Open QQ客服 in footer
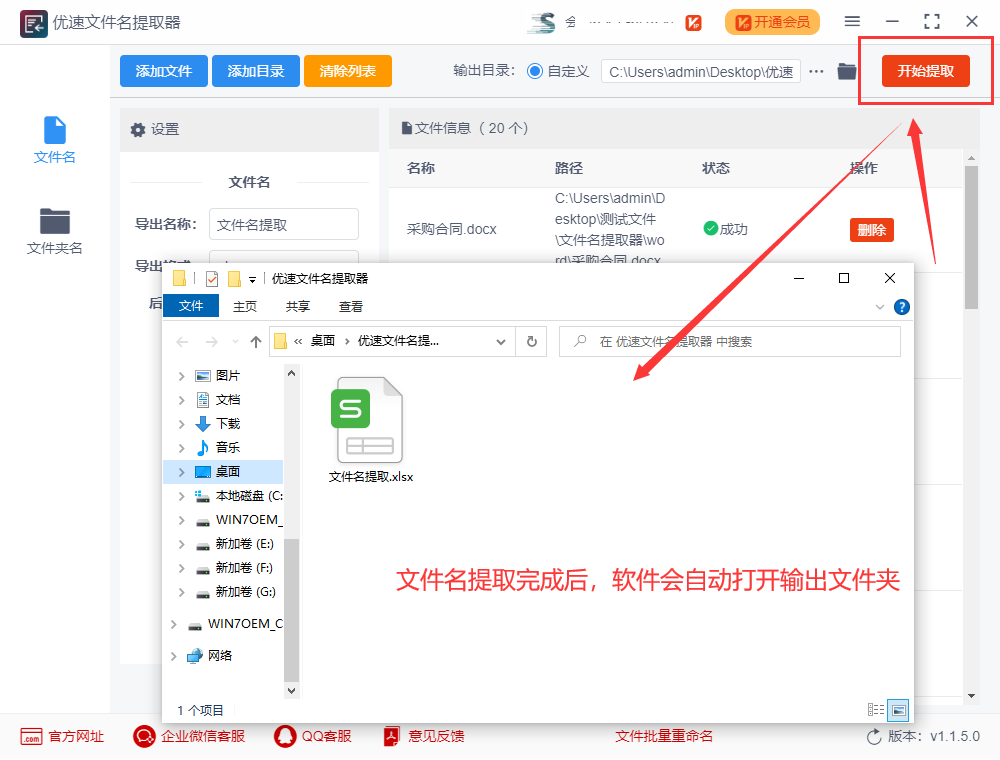 [313, 736]
